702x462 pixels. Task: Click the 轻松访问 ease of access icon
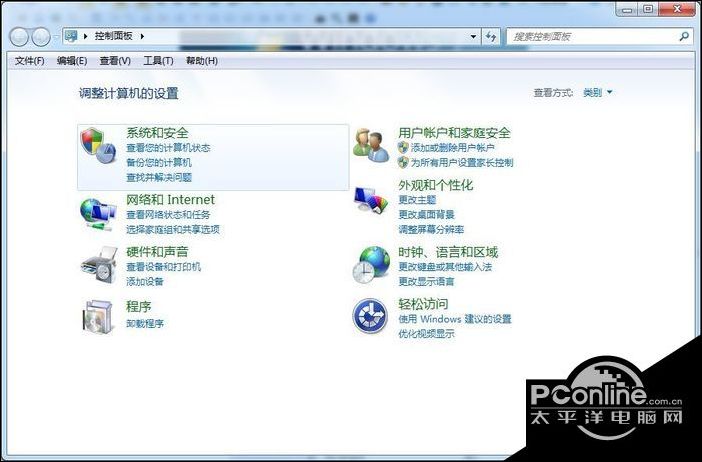tap(370, 316)
